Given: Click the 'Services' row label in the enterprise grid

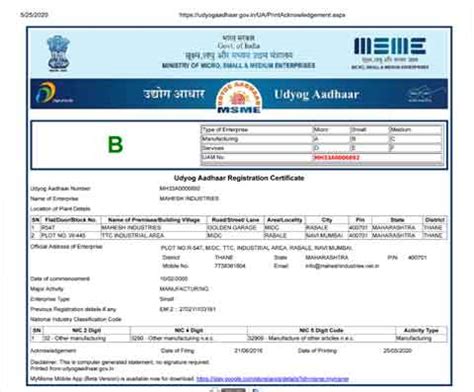Looking at the screenshot, I should (256, 148).
